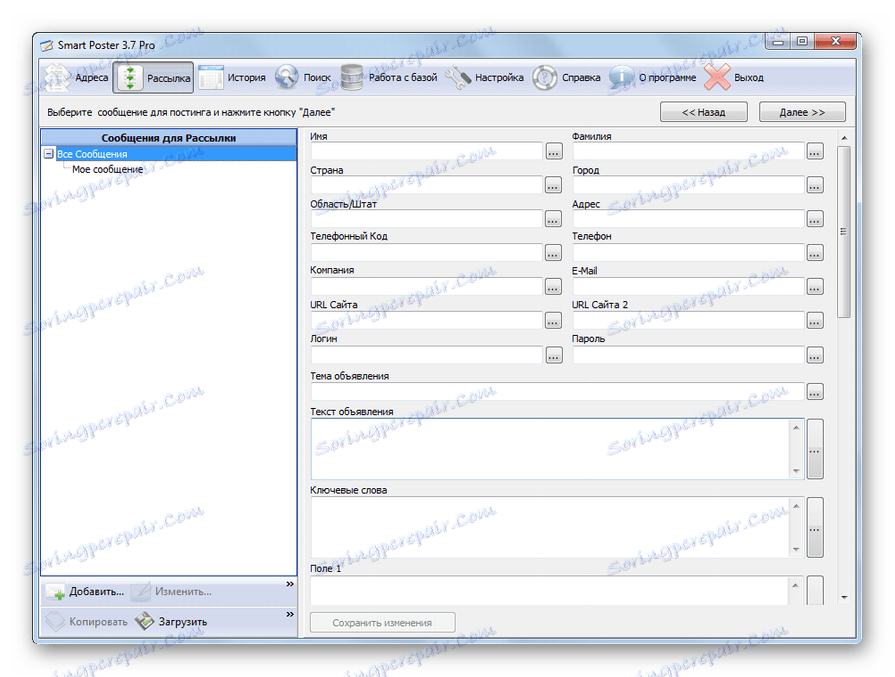The width and height of the screenshot is (895, 677).
Task: Expand the chevron beside Загрузить
Action: [290, 614]
